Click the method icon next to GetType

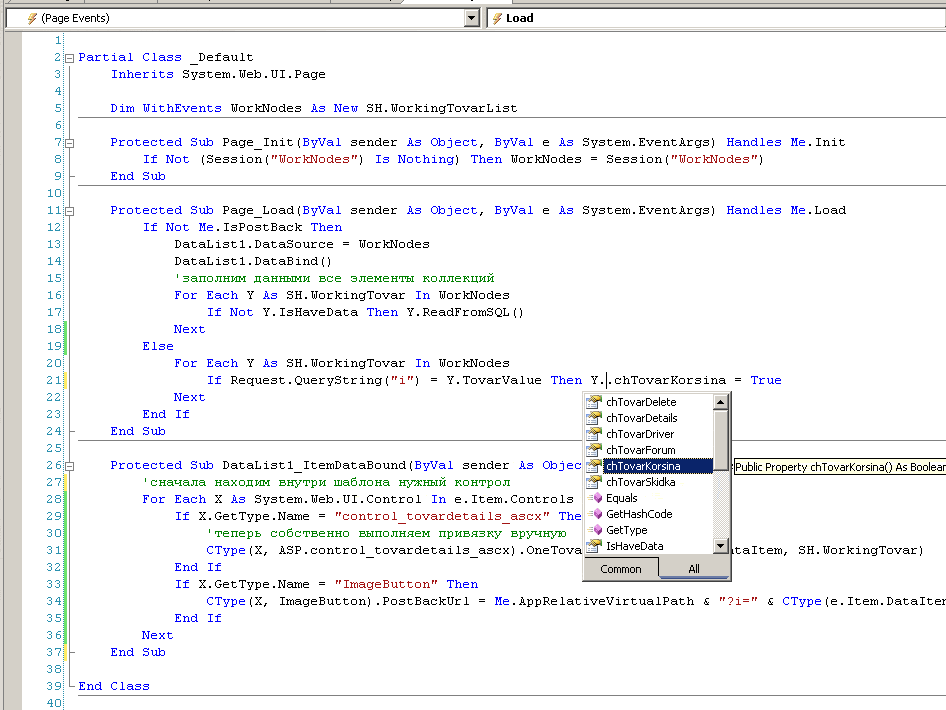tap(595, 530)
